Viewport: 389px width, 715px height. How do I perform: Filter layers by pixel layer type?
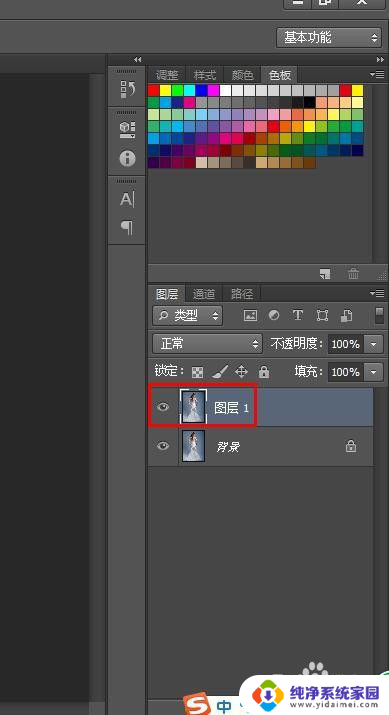pyautogui.click(x=250, y=316)
